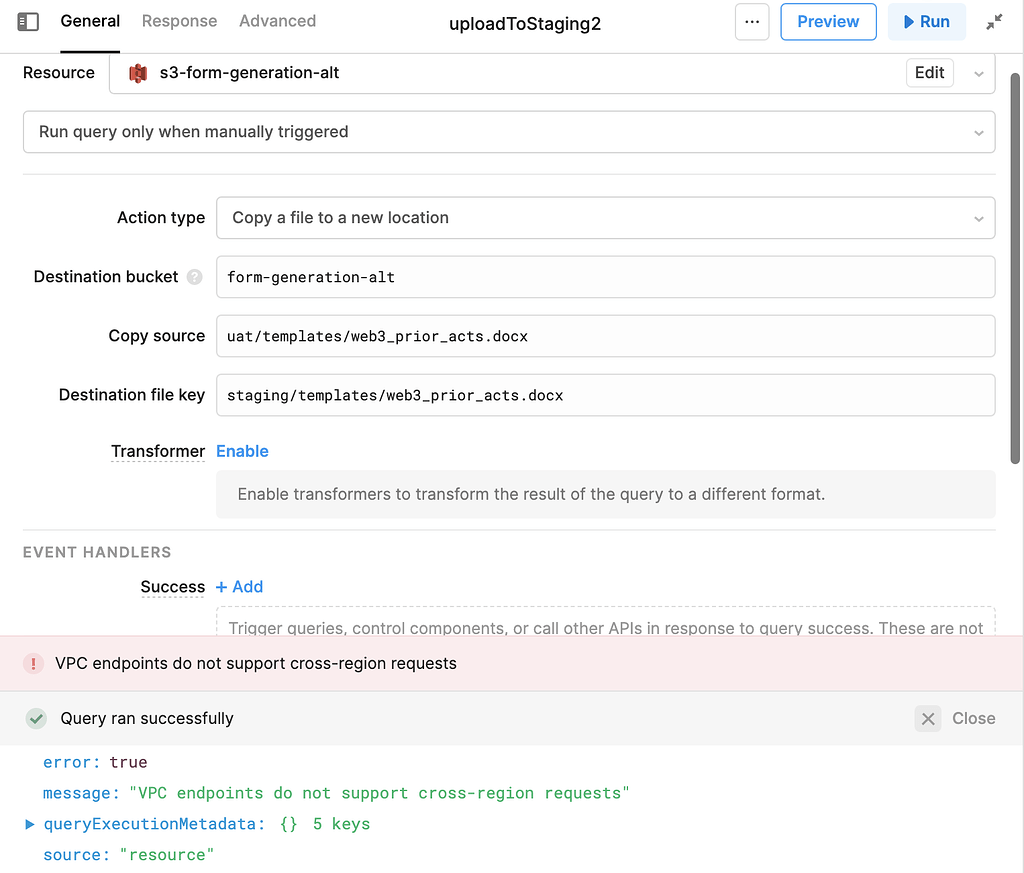The image size is (1024, 873).
Task: Enable the transformer
Action: (242, 451)
